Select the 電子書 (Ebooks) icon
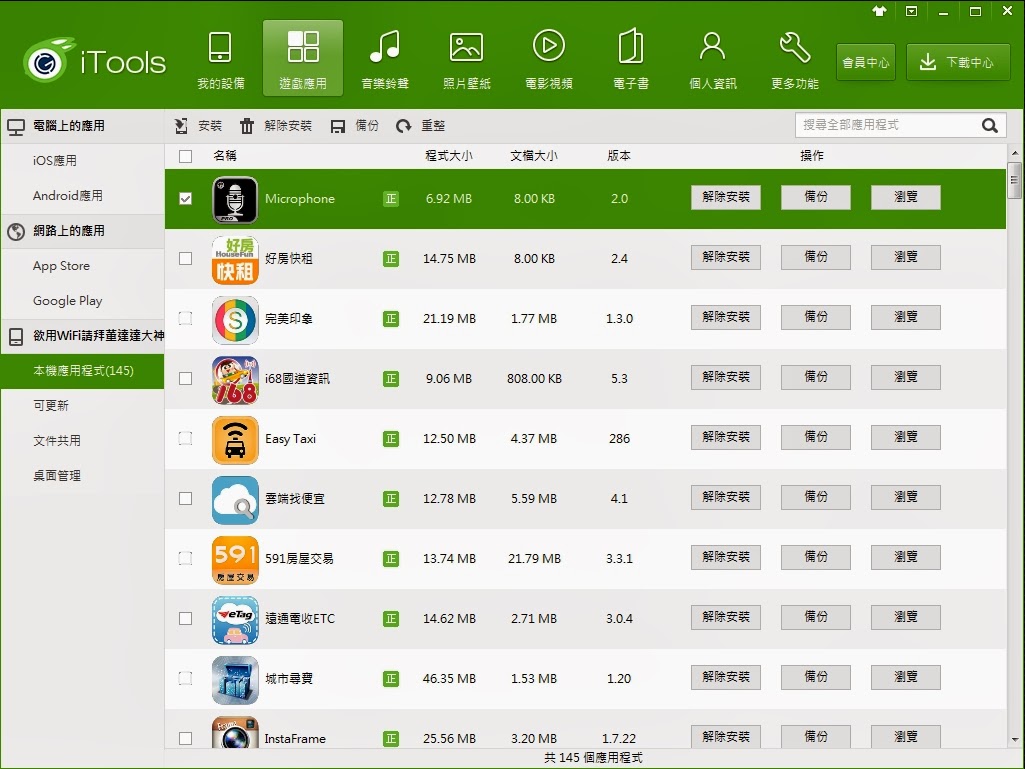This screenshot has height=769, width=1025. click(630, 57)
